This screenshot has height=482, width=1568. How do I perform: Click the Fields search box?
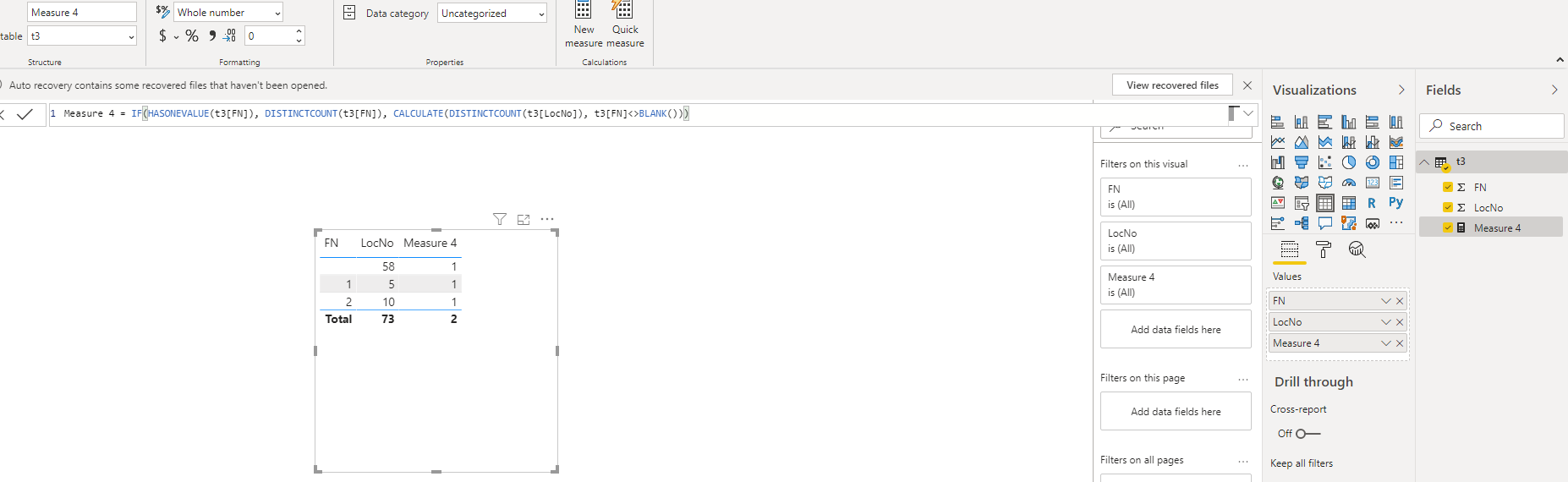(x=1492, y=126)
